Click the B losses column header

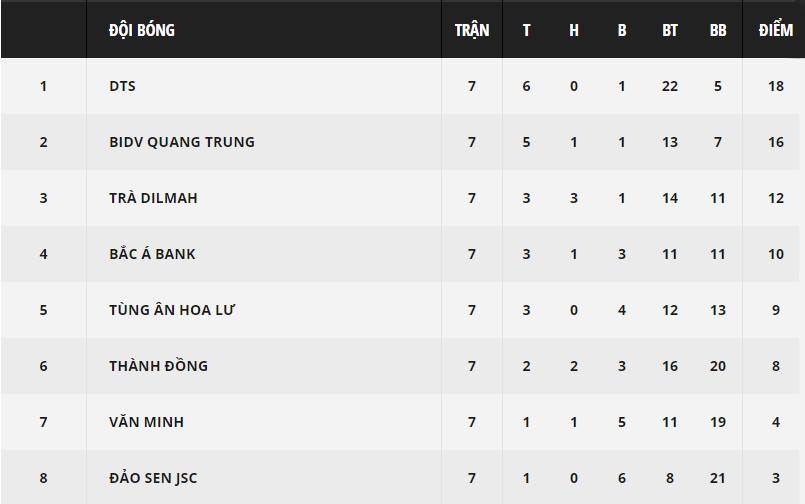(622, 30)
